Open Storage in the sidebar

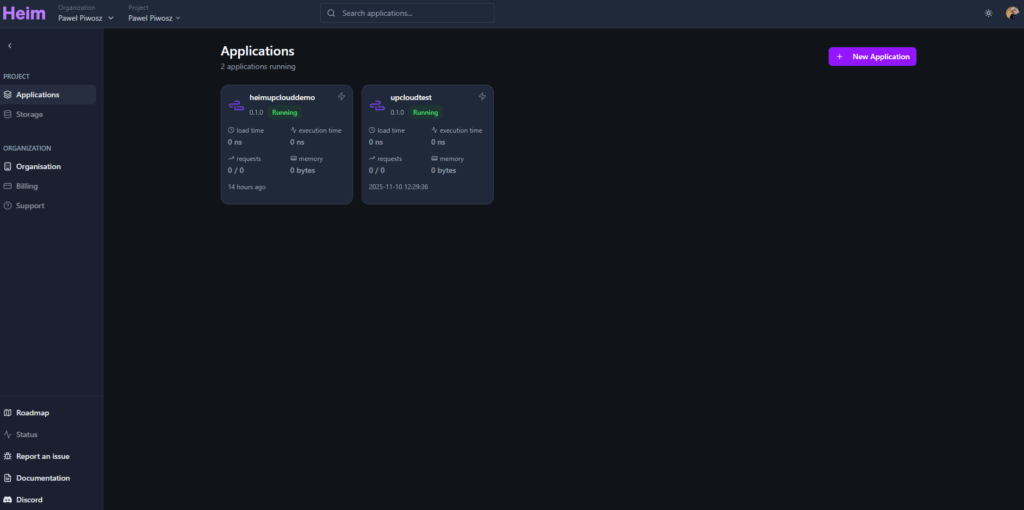[x=48, y=114]
